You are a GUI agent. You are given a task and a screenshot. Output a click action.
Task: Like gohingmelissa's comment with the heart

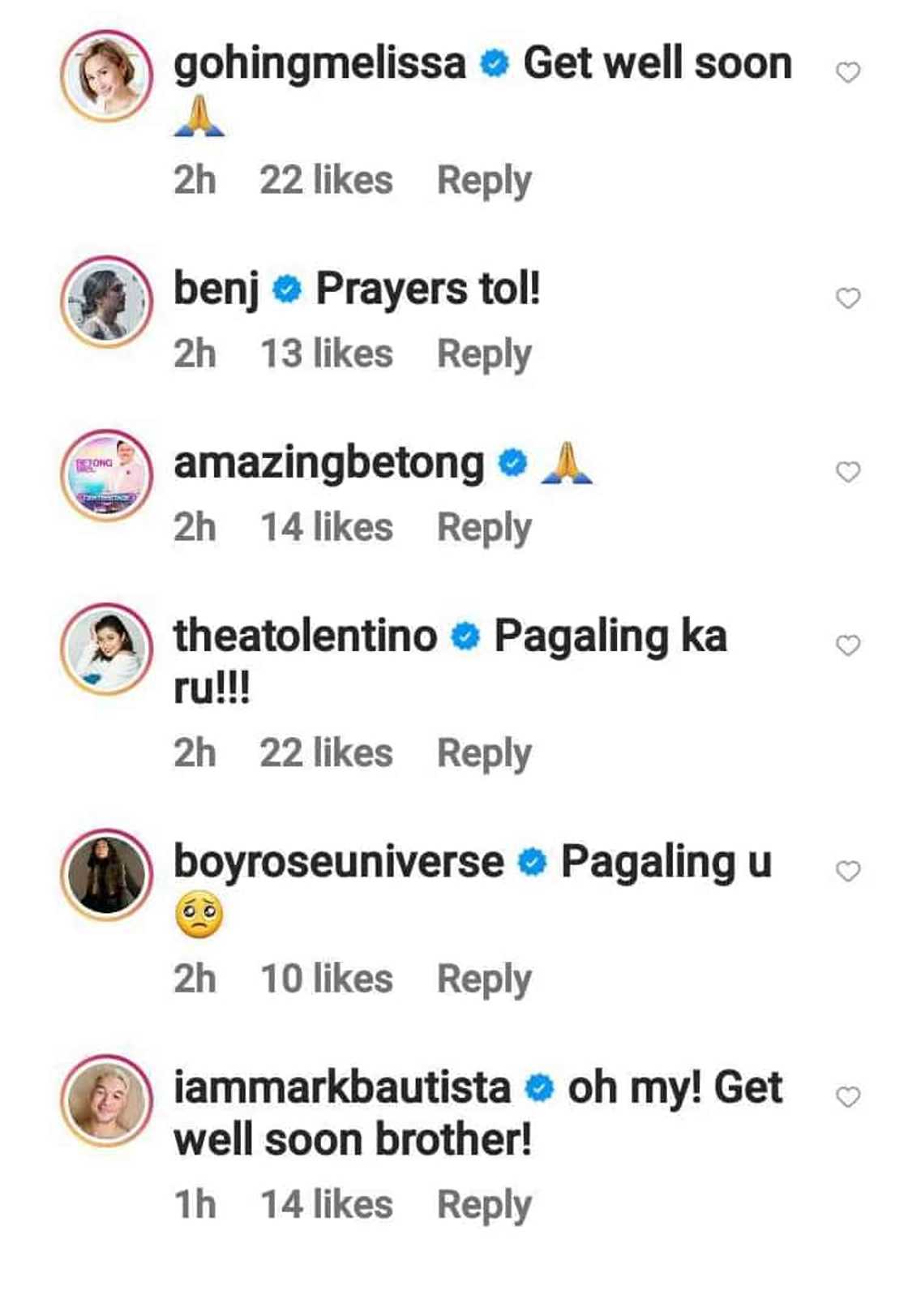click(847, 73)
